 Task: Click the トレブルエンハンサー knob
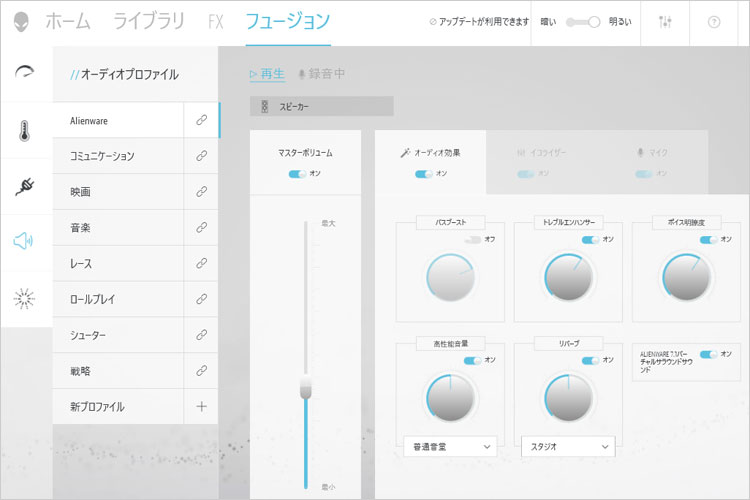tap(568, 278)
